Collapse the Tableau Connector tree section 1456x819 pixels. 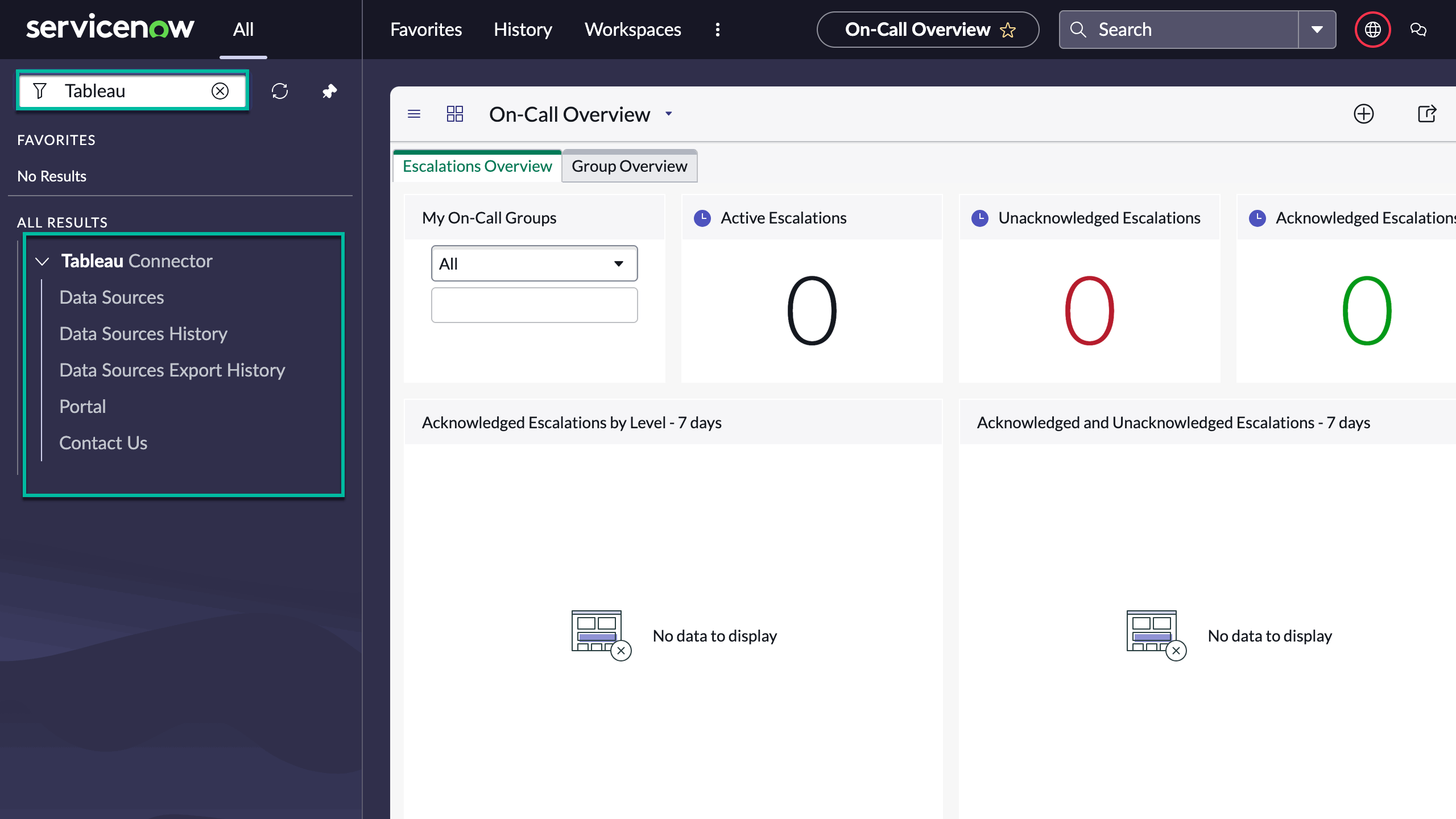41,261
